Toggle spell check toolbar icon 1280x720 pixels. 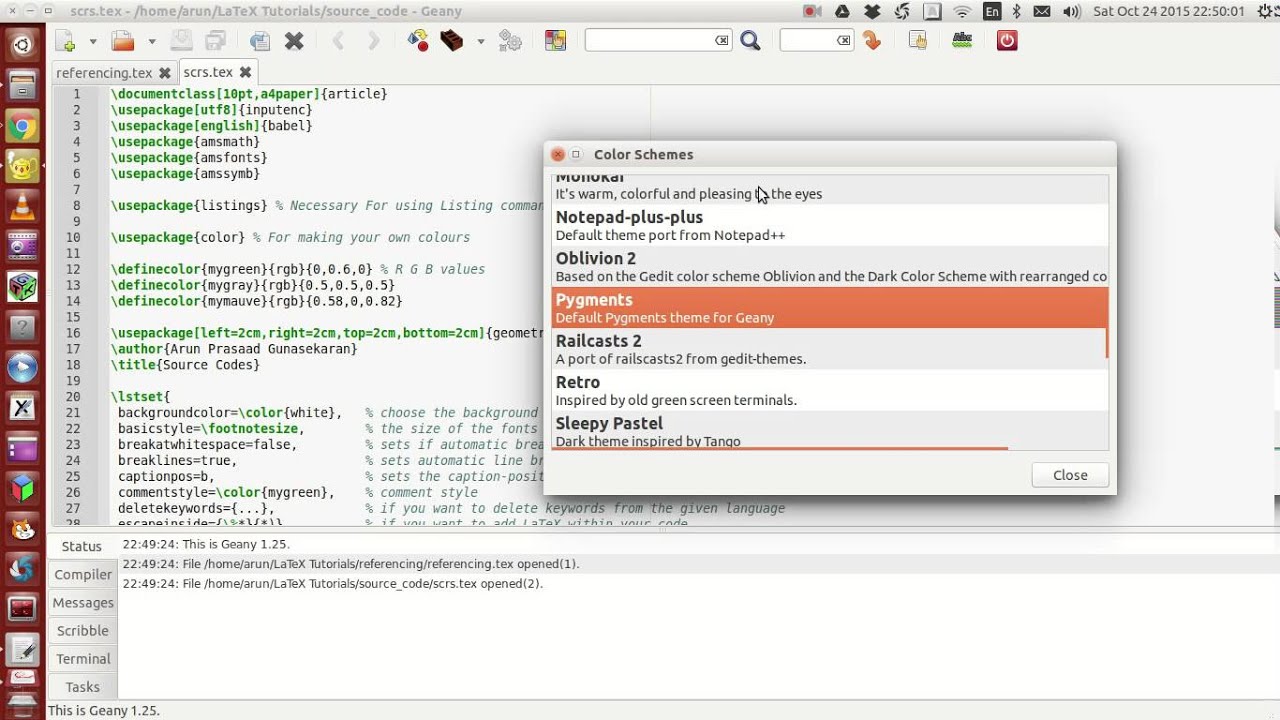(962, 41)
